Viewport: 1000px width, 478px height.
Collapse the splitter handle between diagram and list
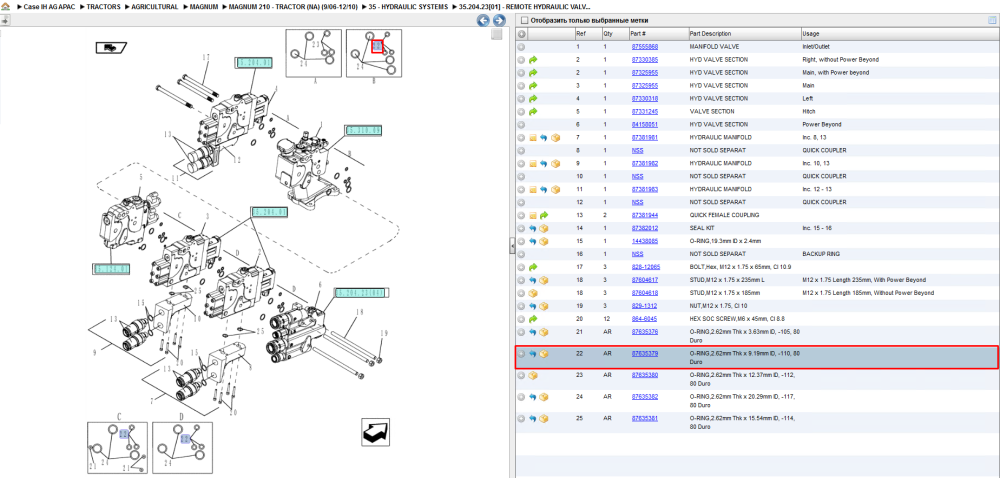pos(512,246)
